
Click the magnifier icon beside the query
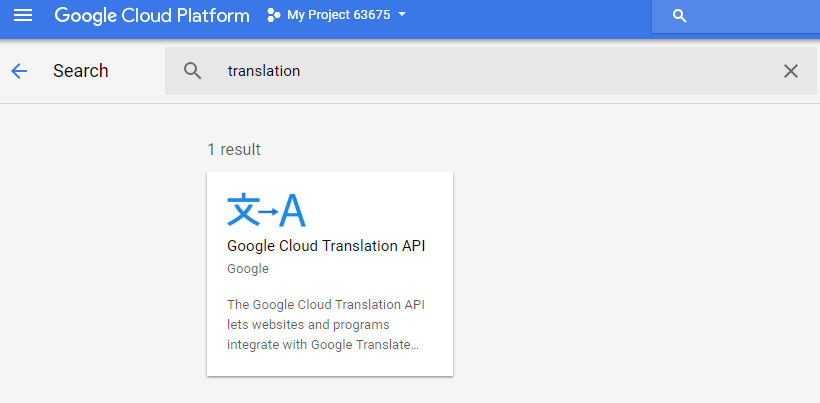click(x=193, y=71)
